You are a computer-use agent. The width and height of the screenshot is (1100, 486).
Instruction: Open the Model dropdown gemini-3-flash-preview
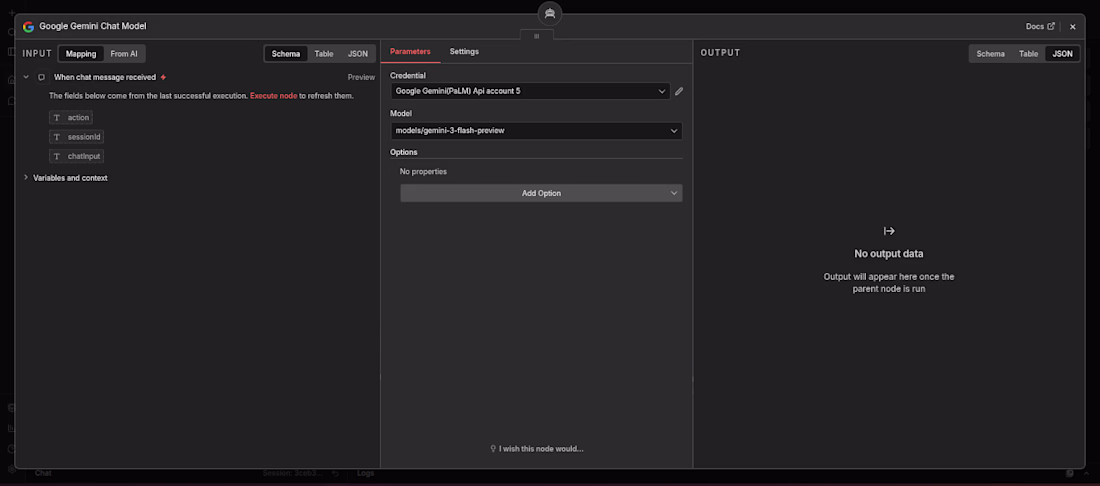[x=536, y=130]
